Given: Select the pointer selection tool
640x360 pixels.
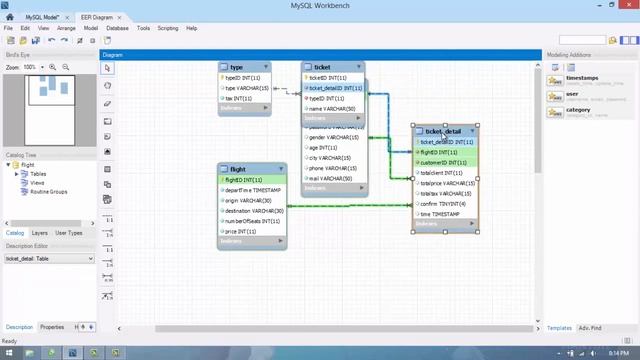Looking at the screenshot, I should tap(107, 68).
